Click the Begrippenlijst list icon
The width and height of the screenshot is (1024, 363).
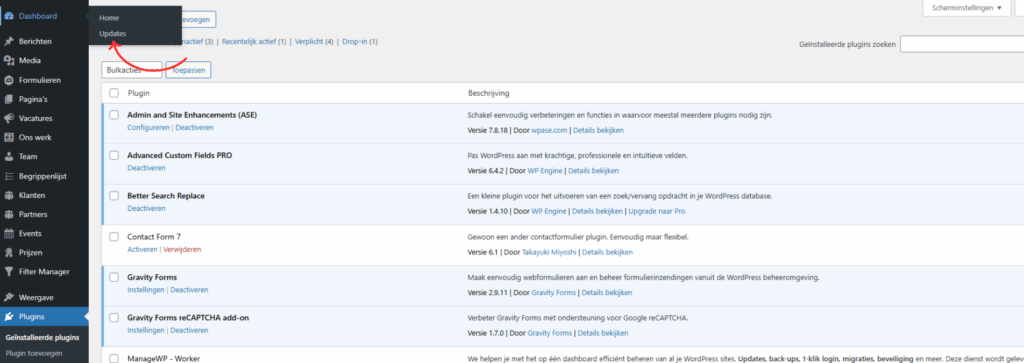point(8,176)
